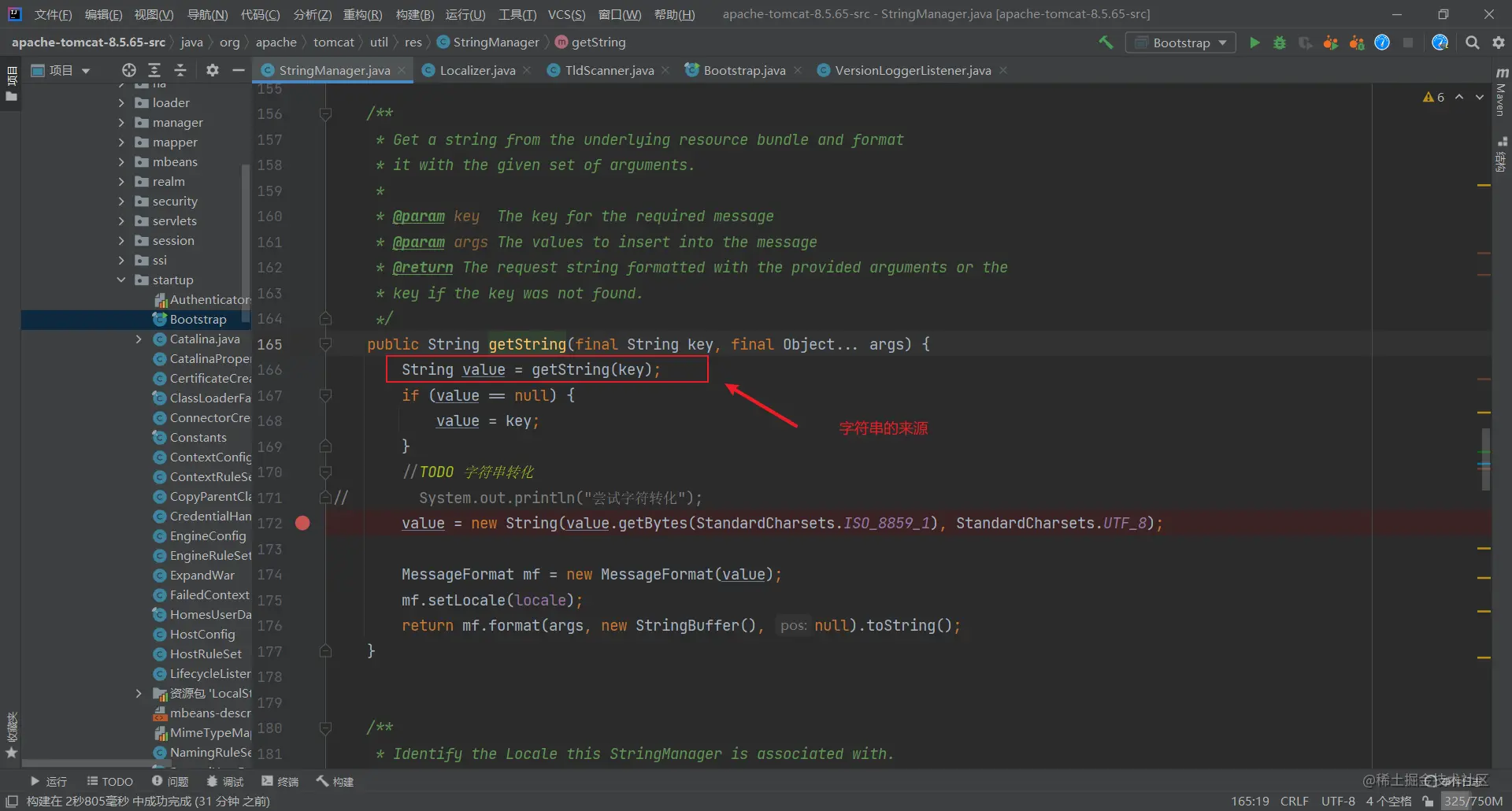Open the Bootstrap run configuration dropdown
Image resolution: width=1512 pixels, height=811 pixels.
tap(1180, 43)
